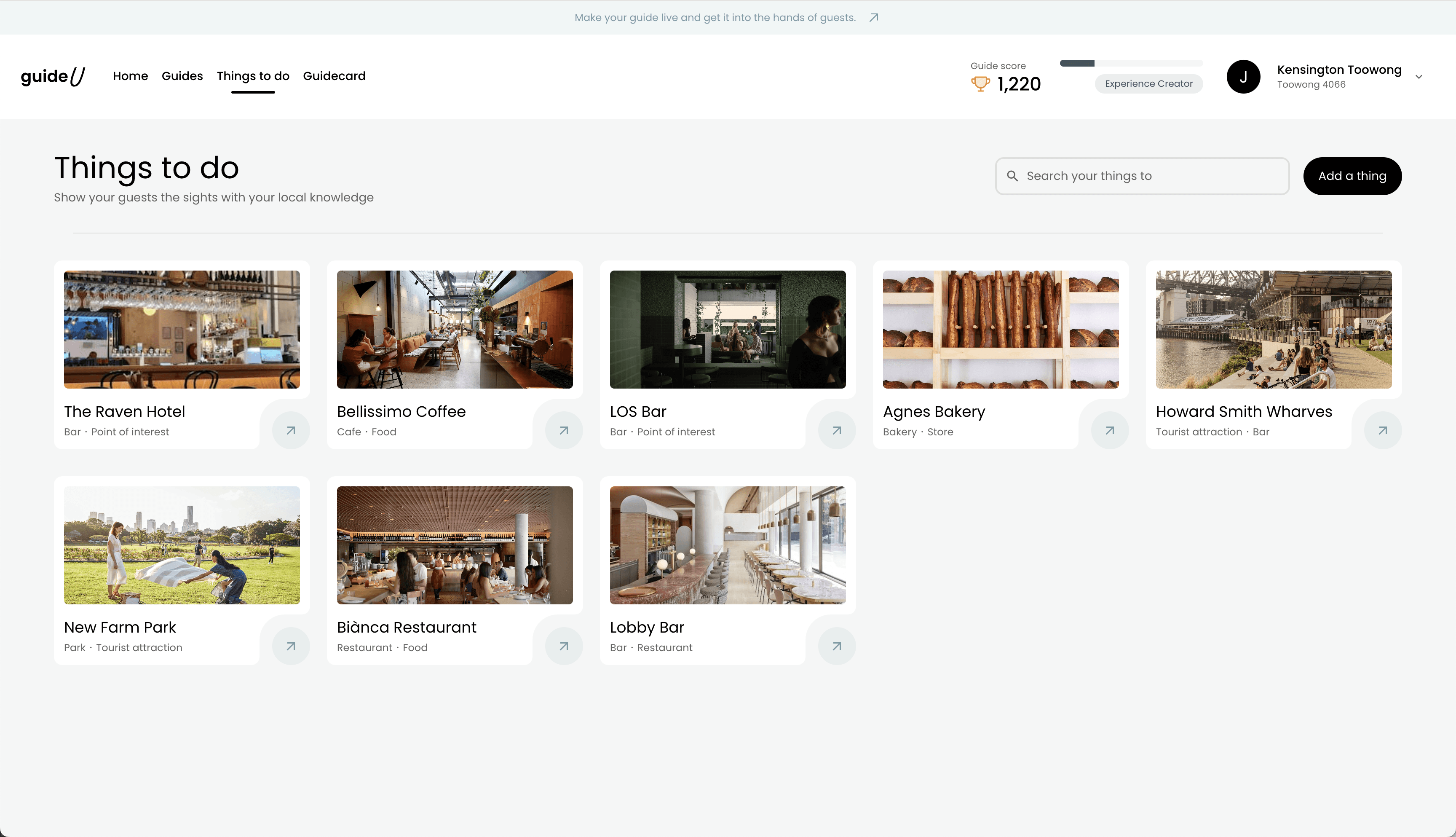Click the Cafe · Food category text
The width and height of the screenshot is (1456, 837).
367,432
